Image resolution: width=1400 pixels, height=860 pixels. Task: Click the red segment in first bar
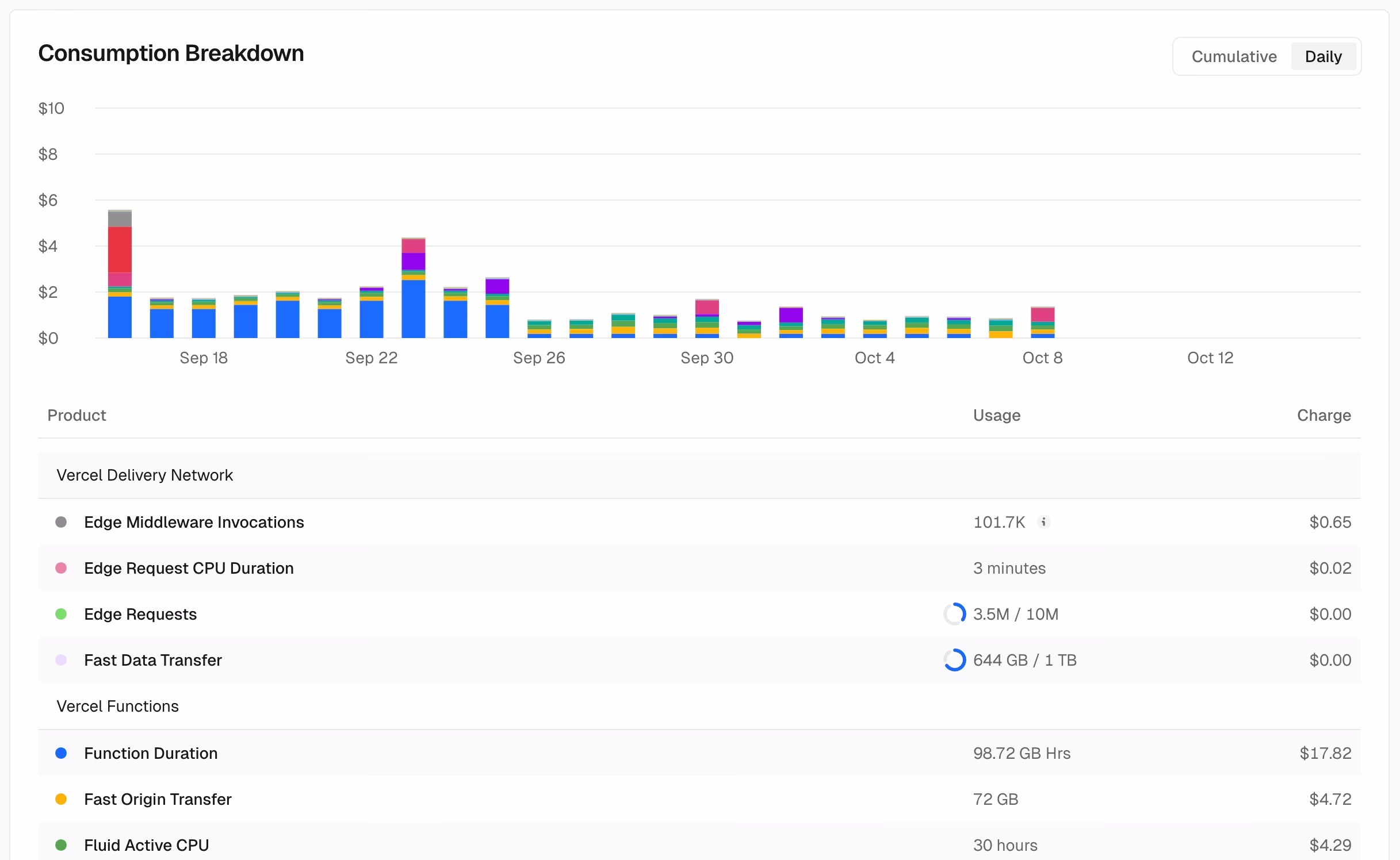coord(120,249)
